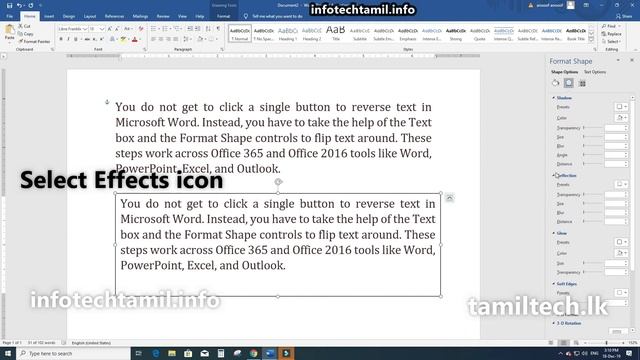Click the Decrease Indent icon
This screenshot has width=640, height=360.
click(x=190, y=29)
